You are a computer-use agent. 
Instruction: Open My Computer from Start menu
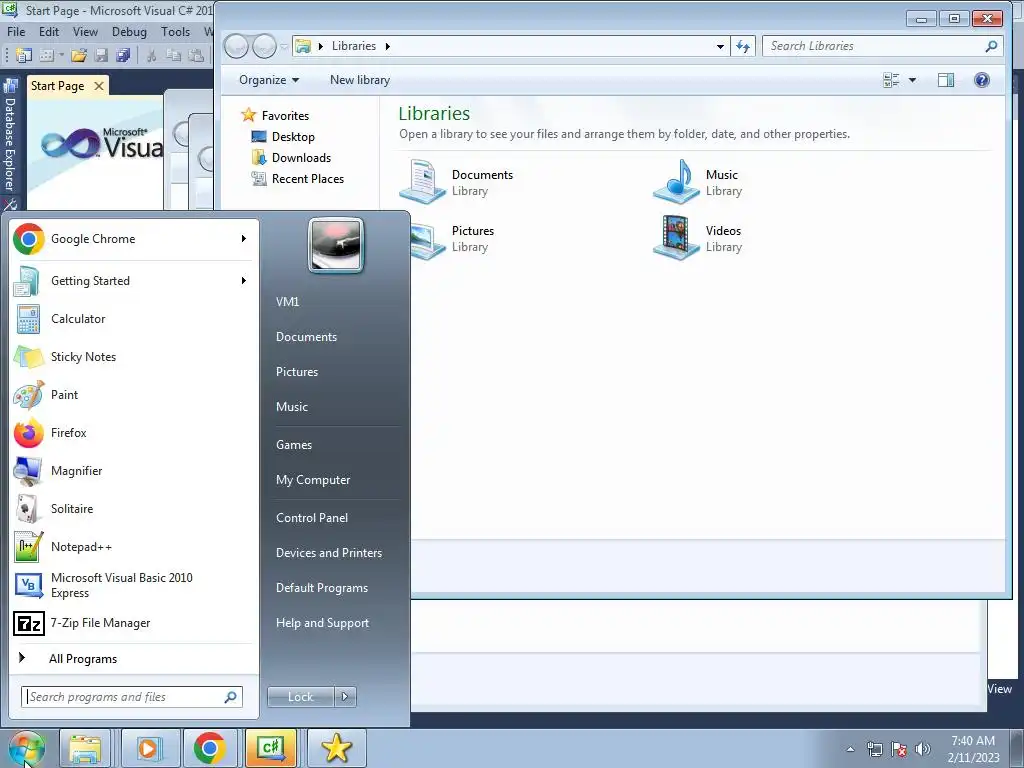click(313, 480)
